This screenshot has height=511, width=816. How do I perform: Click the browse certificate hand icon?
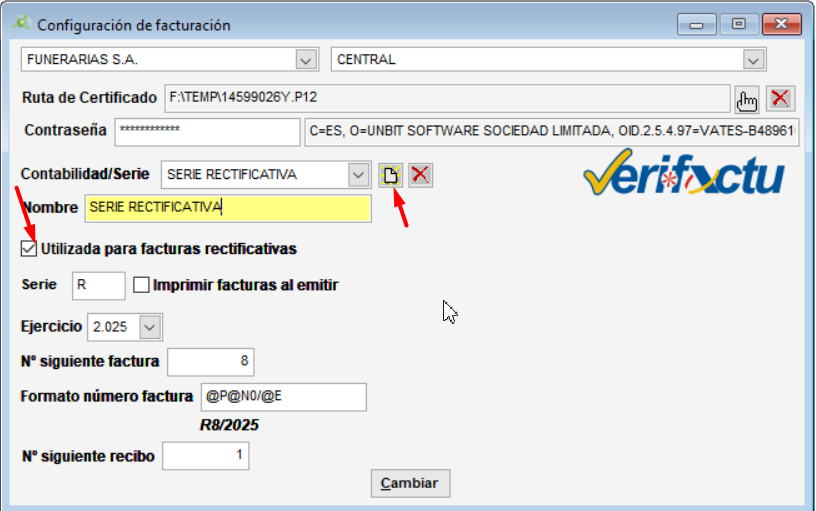(746, 98)
